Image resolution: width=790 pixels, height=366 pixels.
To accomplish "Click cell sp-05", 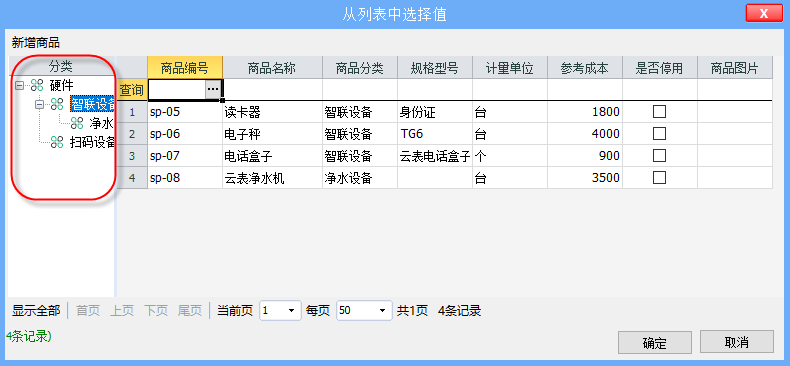I will (x=185, y=112).
